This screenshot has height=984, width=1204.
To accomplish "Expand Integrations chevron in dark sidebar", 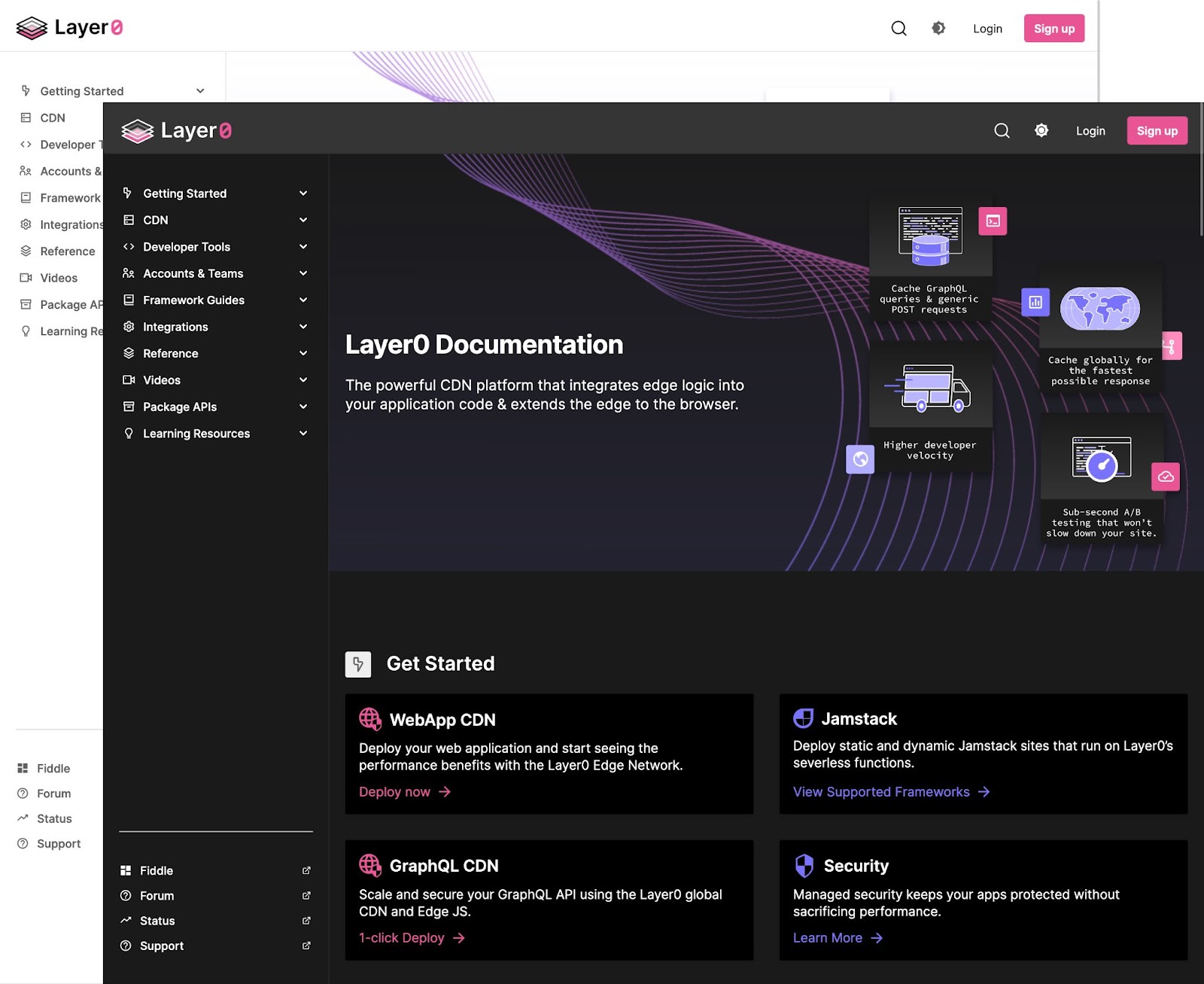I will pos(303,327).
